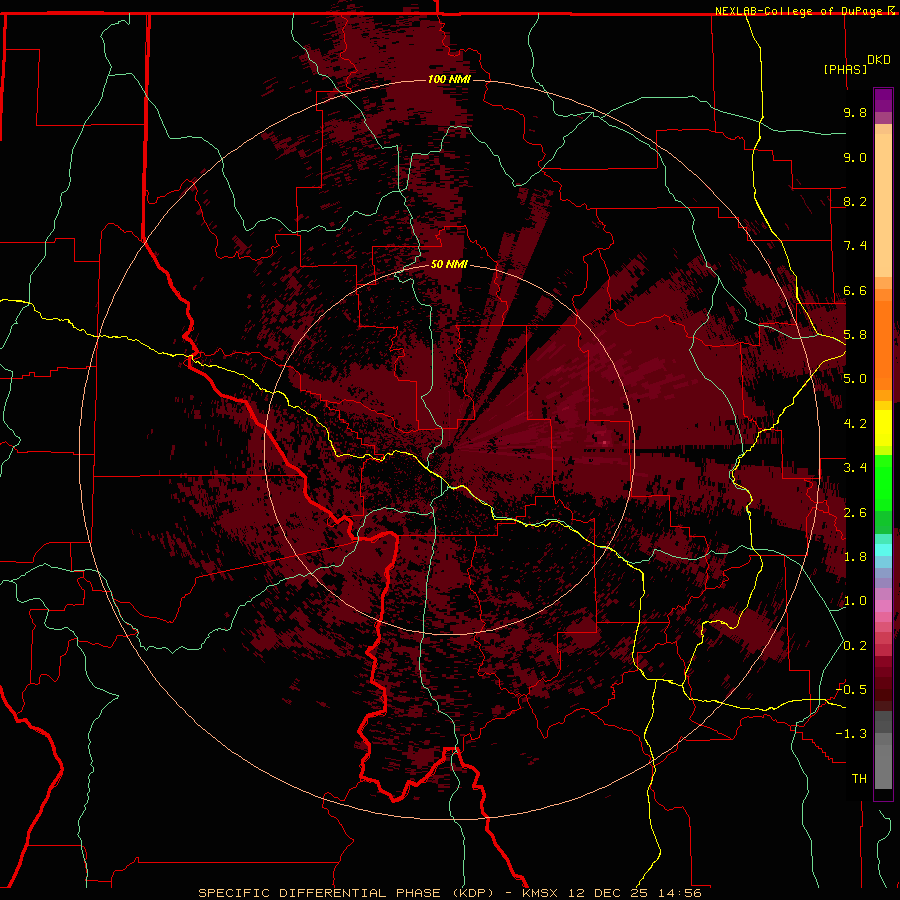
Task: Click the "TH" threshold label on the scale
Action: point(859,779)
